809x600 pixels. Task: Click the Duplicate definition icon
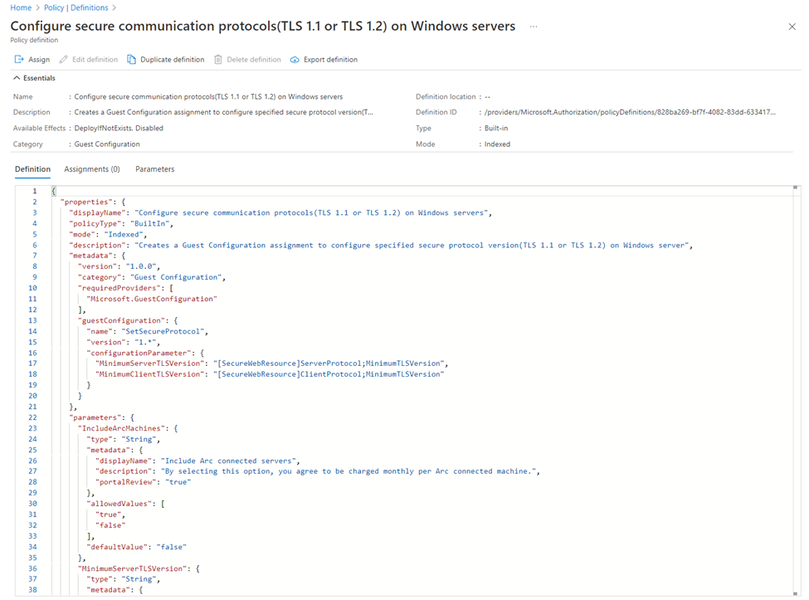click(x=132, y=60)
